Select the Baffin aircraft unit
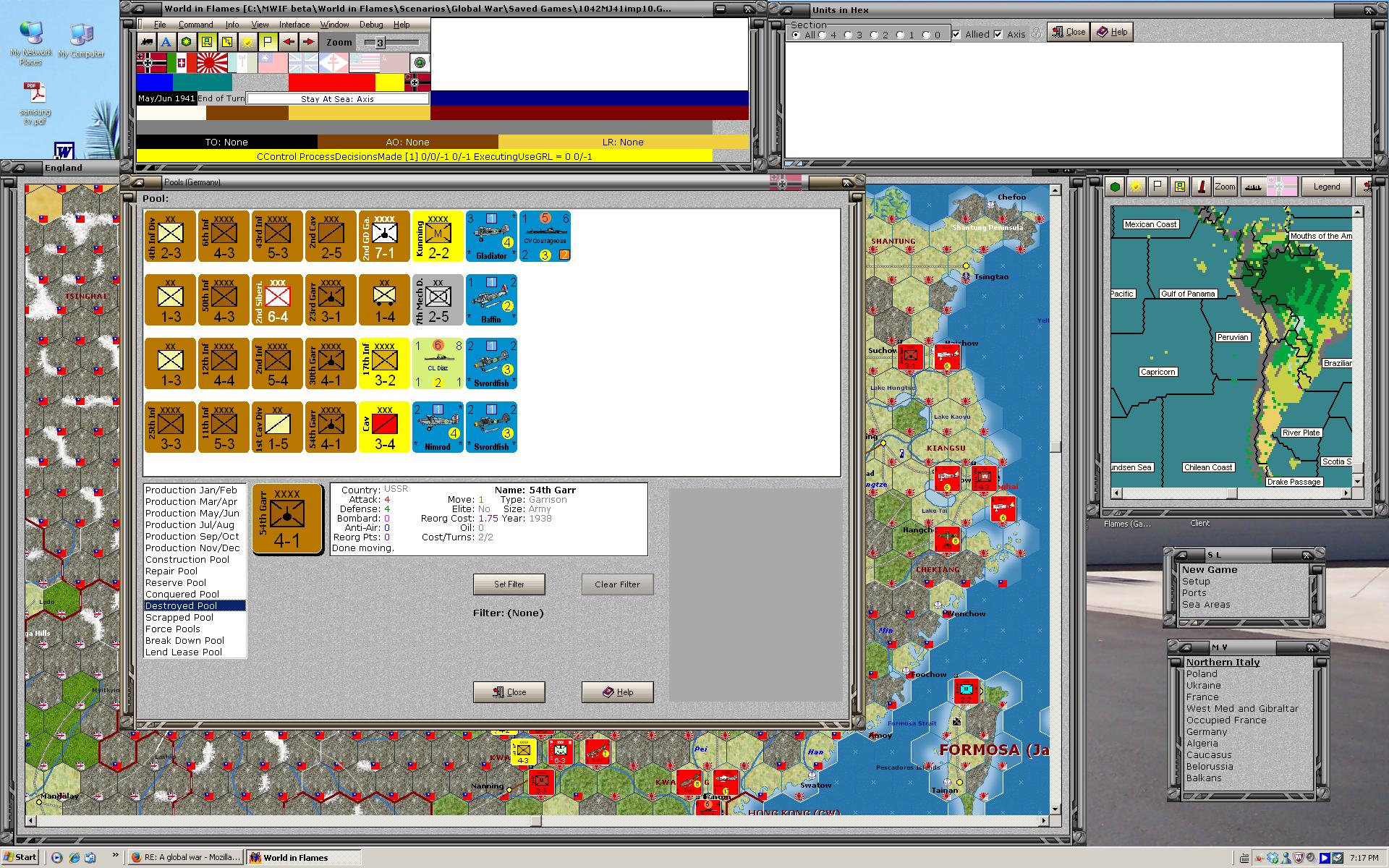Image resolution: width=1389 pixels, height=868 pixels. (491, 299)
